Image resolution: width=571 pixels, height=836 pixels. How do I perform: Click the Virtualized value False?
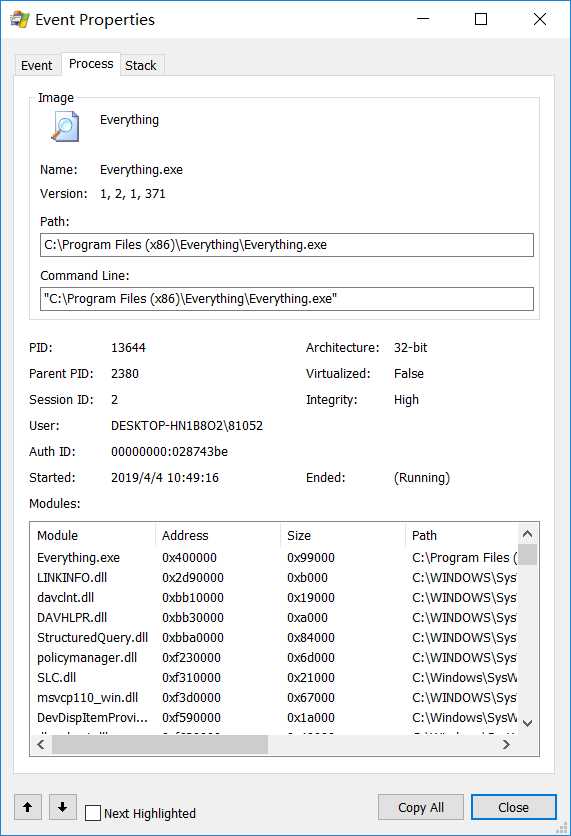[409, 374]
